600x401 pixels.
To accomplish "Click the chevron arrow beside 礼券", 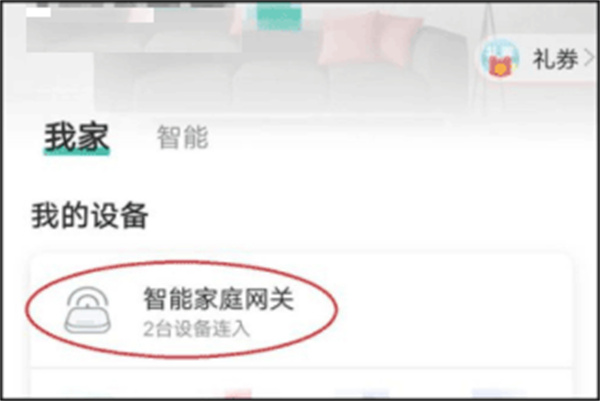I will [589, 59].
